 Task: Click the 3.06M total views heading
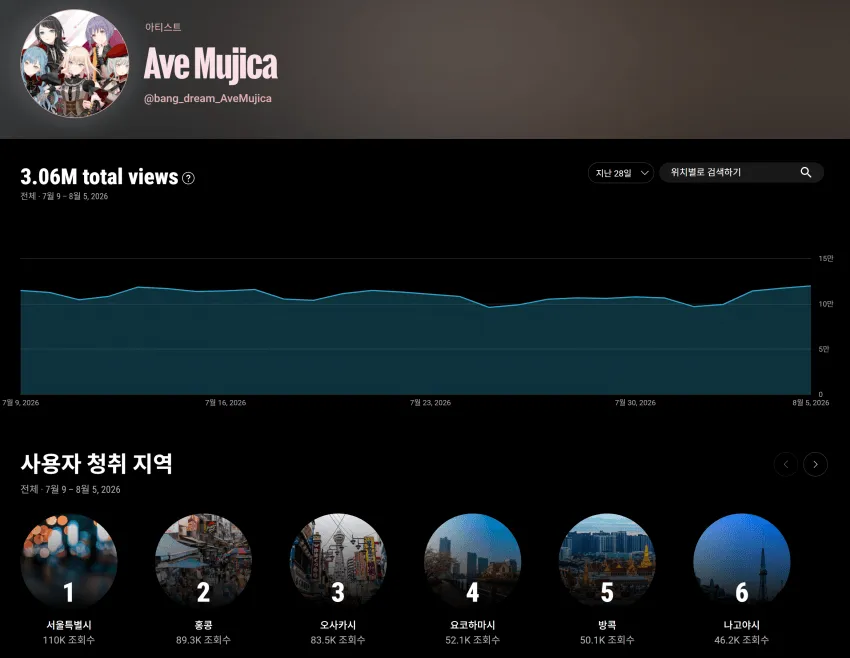click(x=99, y=177)
